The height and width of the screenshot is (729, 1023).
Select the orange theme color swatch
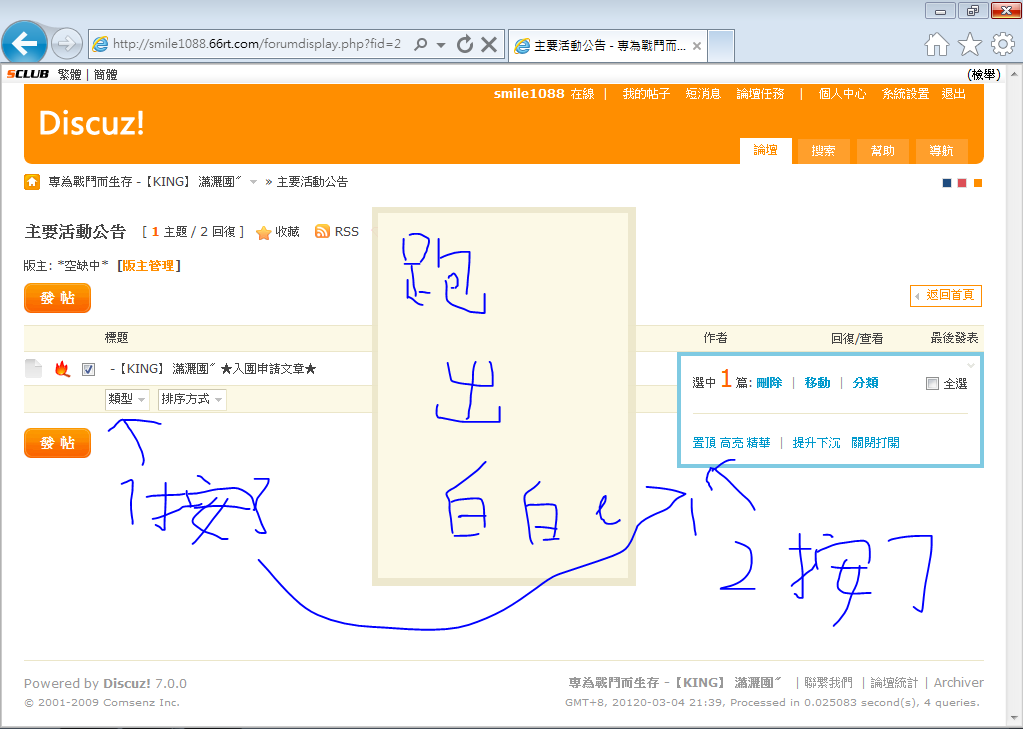(x=977, y=183)
